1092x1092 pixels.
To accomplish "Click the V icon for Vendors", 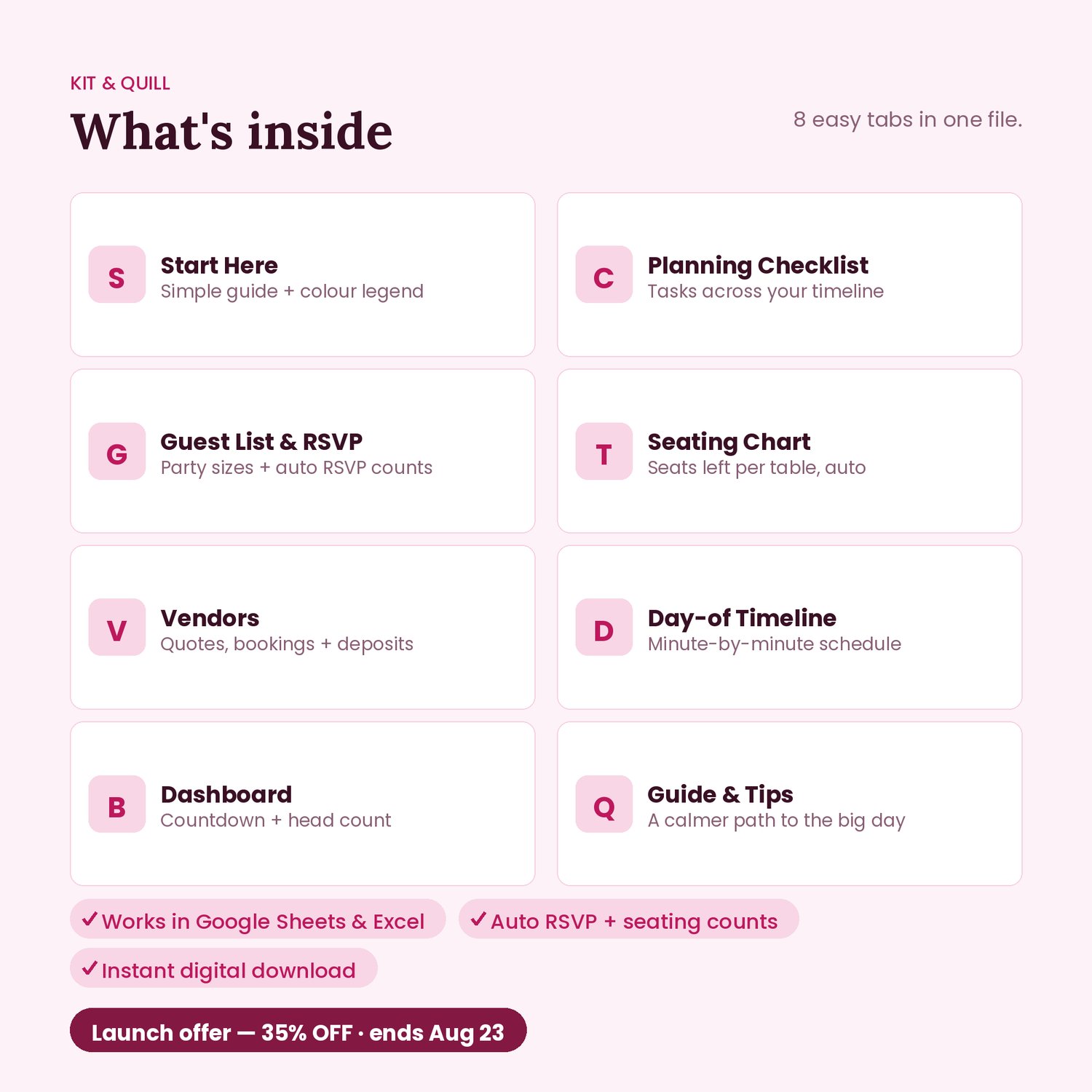I will click(x=117, y=628).
